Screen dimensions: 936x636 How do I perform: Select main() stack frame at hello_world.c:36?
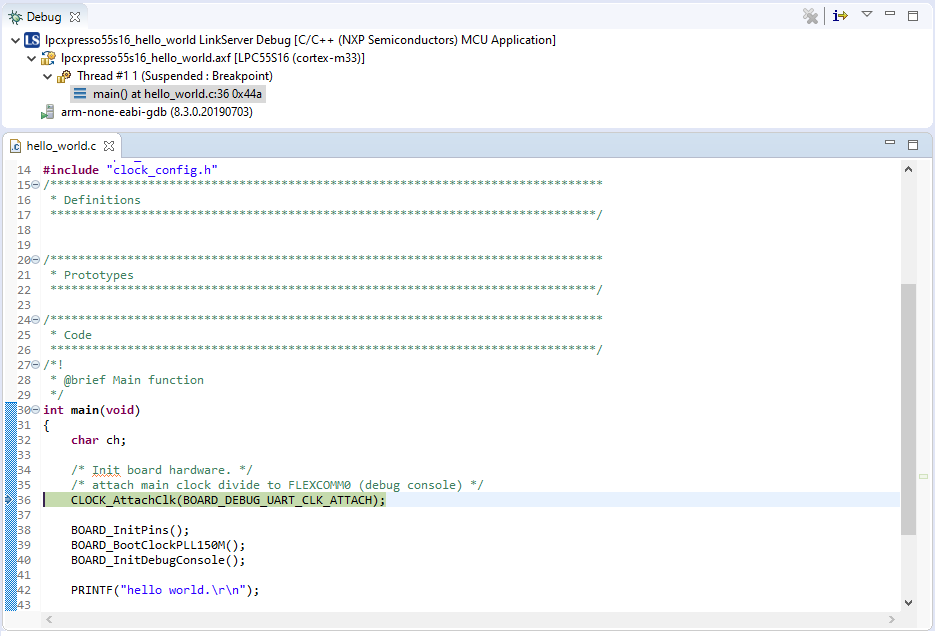(x=177, y=94)
